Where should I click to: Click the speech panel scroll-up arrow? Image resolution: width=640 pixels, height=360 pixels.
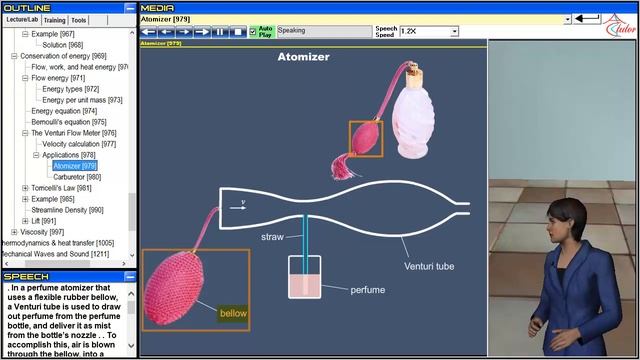pos(131,293)
